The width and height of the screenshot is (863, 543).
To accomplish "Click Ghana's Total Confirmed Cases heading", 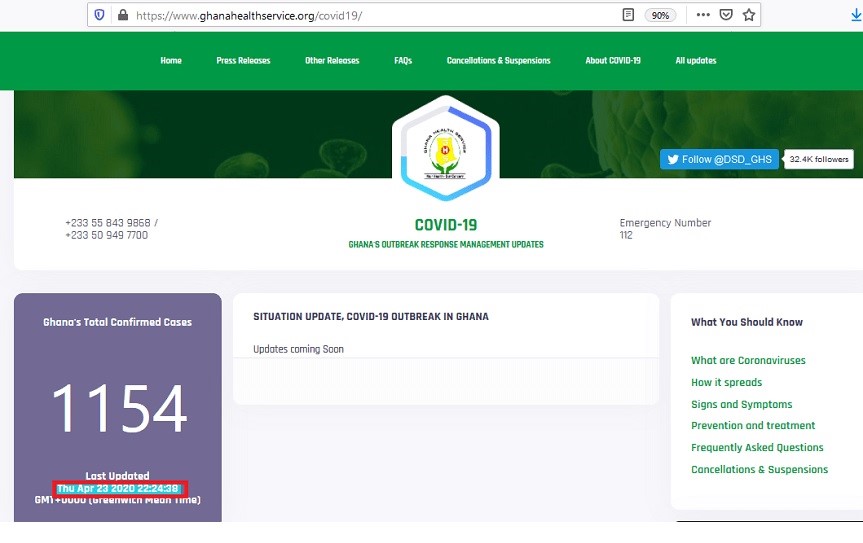I will pyautogui.click(x=117, y=322).
